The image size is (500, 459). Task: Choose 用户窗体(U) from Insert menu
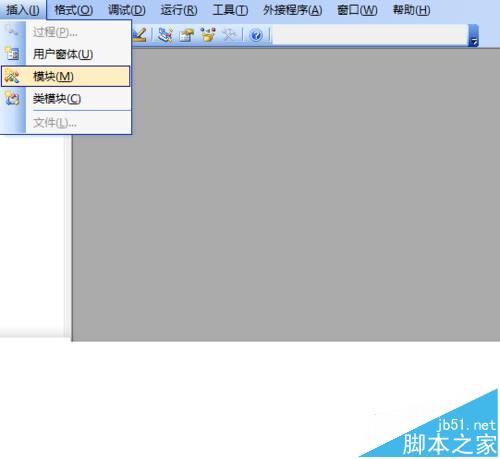[66, 54]
